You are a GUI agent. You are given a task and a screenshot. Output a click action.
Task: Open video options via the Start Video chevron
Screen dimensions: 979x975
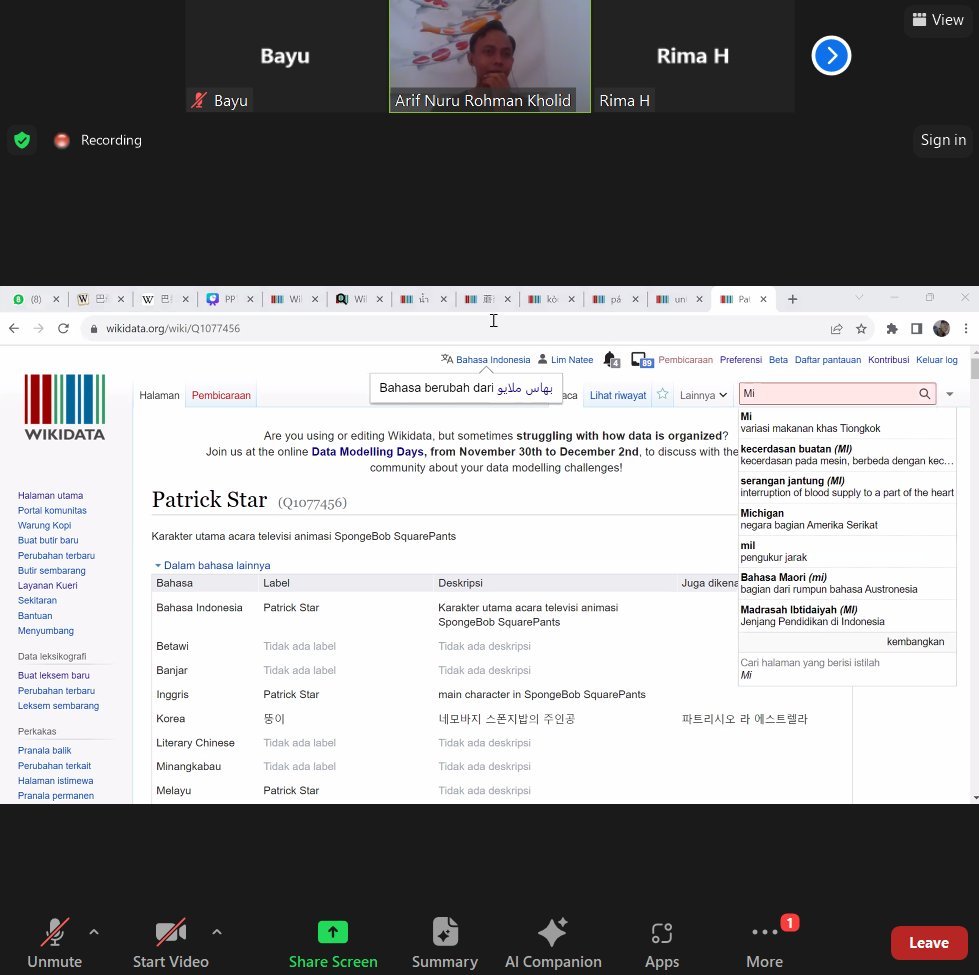[x=217, y=930]
